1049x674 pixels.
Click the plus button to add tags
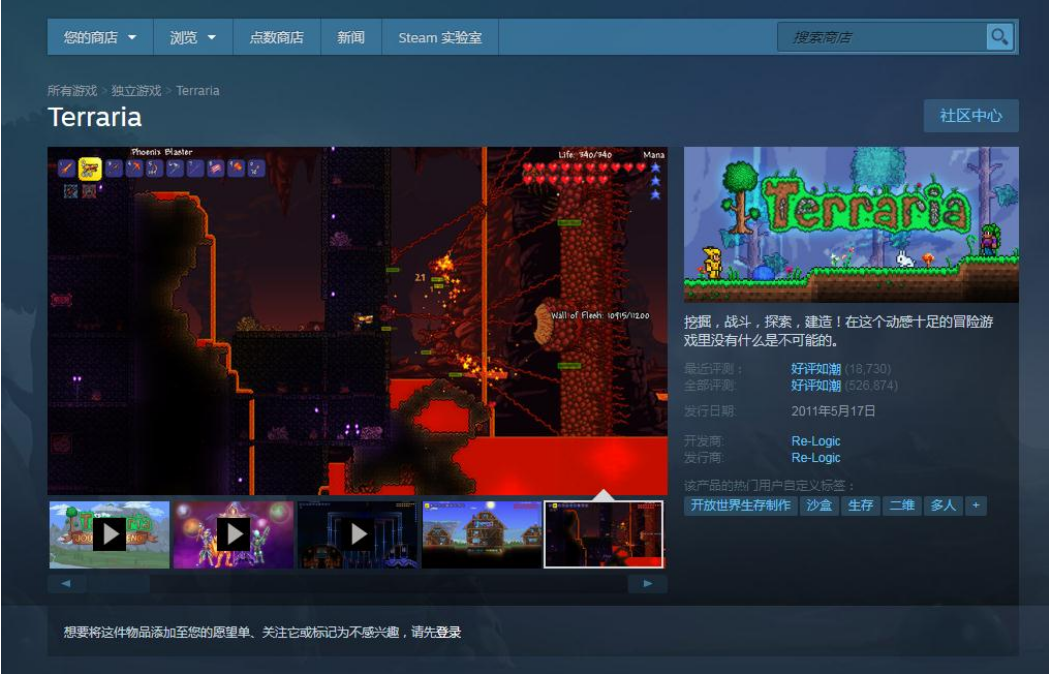click(975, 506)
